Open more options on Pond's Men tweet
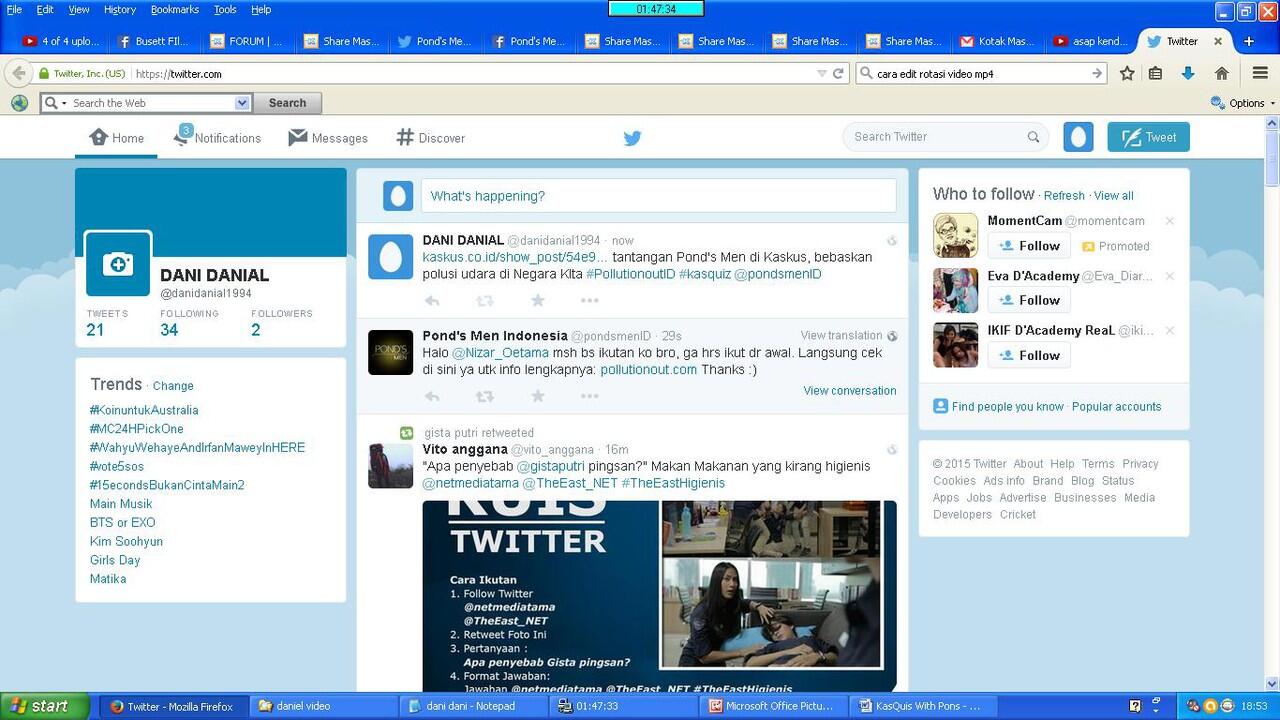This screenshot has height=720, width=1280. [589, 397]
